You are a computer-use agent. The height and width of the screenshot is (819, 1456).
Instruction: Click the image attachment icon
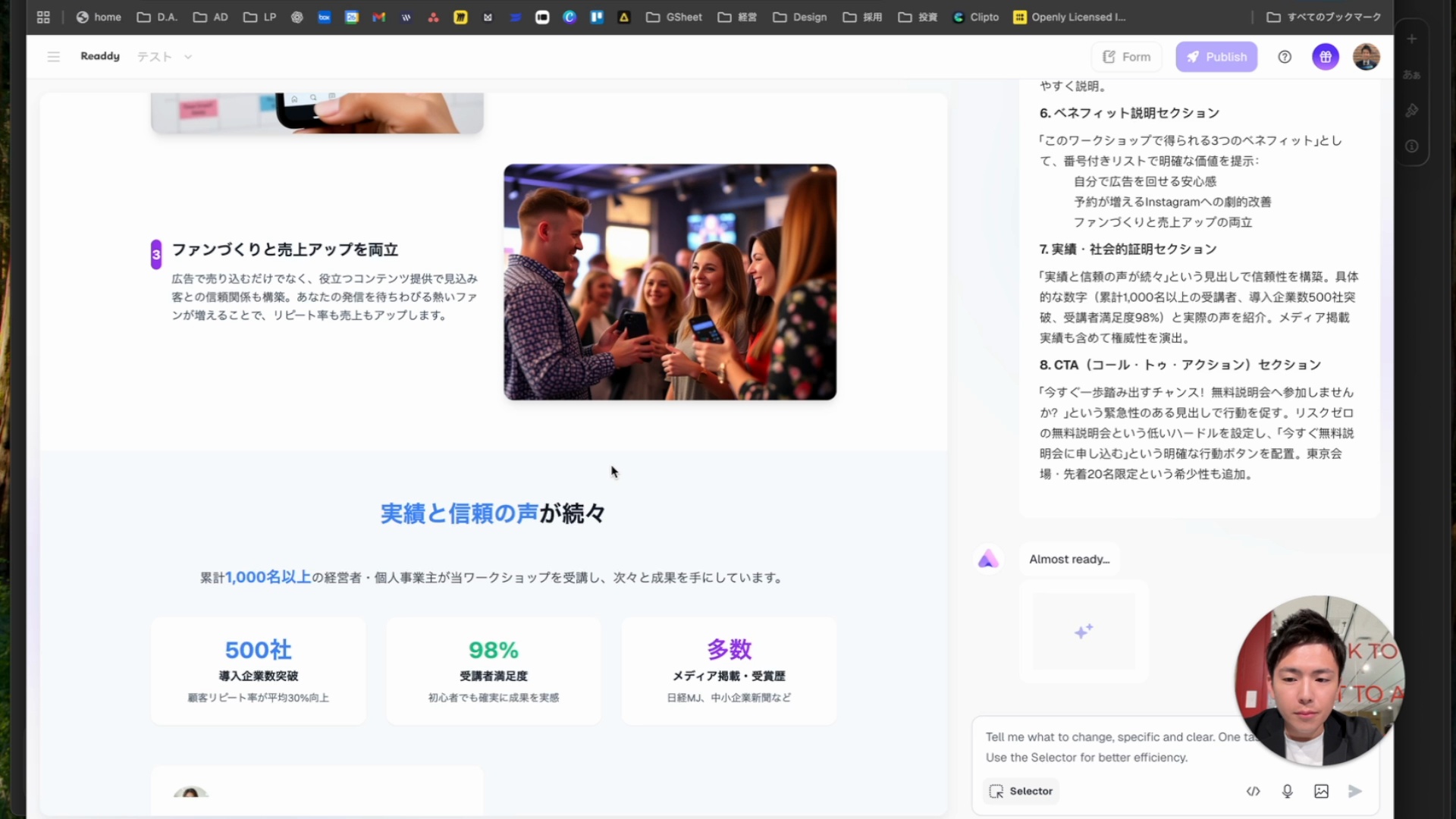[x=1321, y=791]
